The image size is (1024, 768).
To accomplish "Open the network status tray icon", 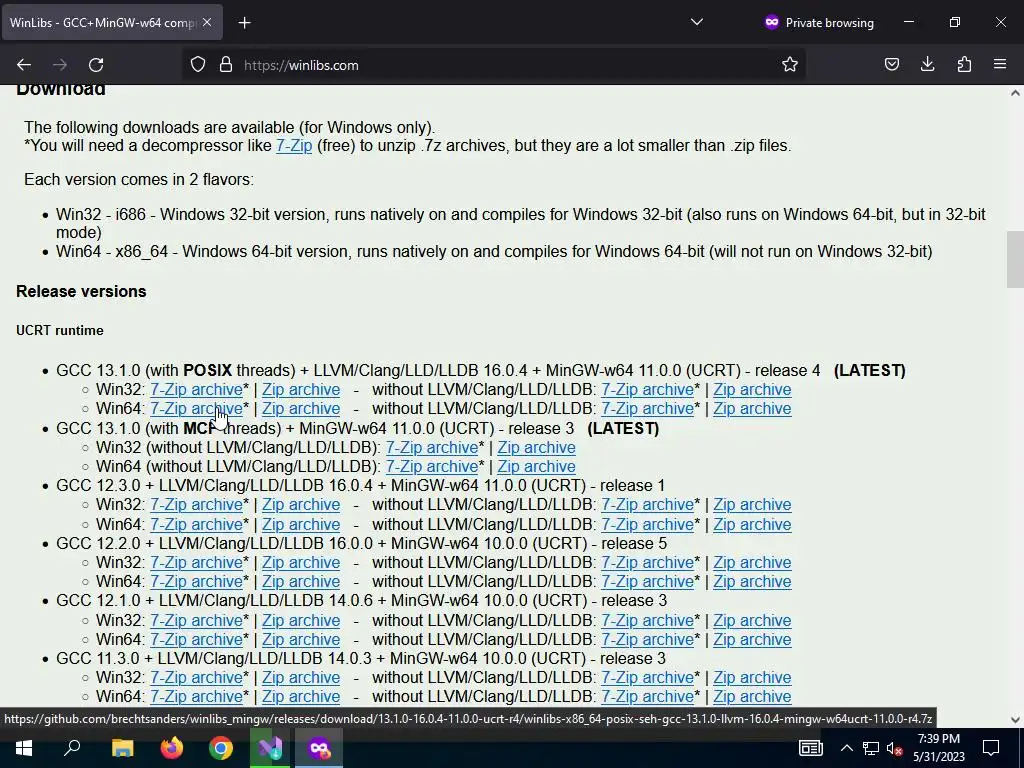I will tap(871, 748).
